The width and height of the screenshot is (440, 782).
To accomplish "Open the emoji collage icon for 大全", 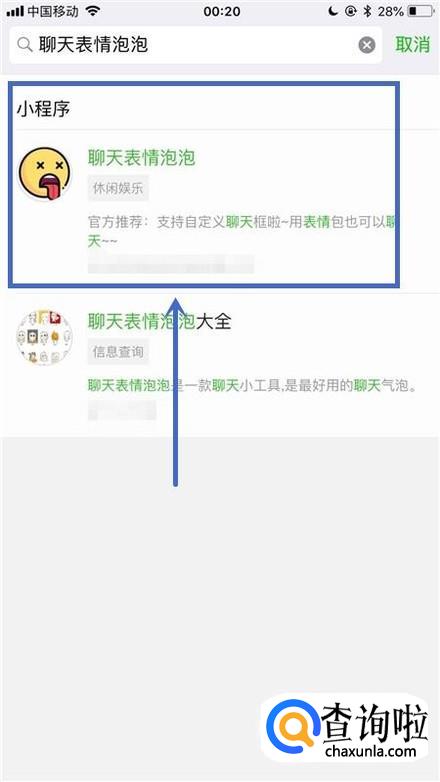I will (x=44, y=337).
